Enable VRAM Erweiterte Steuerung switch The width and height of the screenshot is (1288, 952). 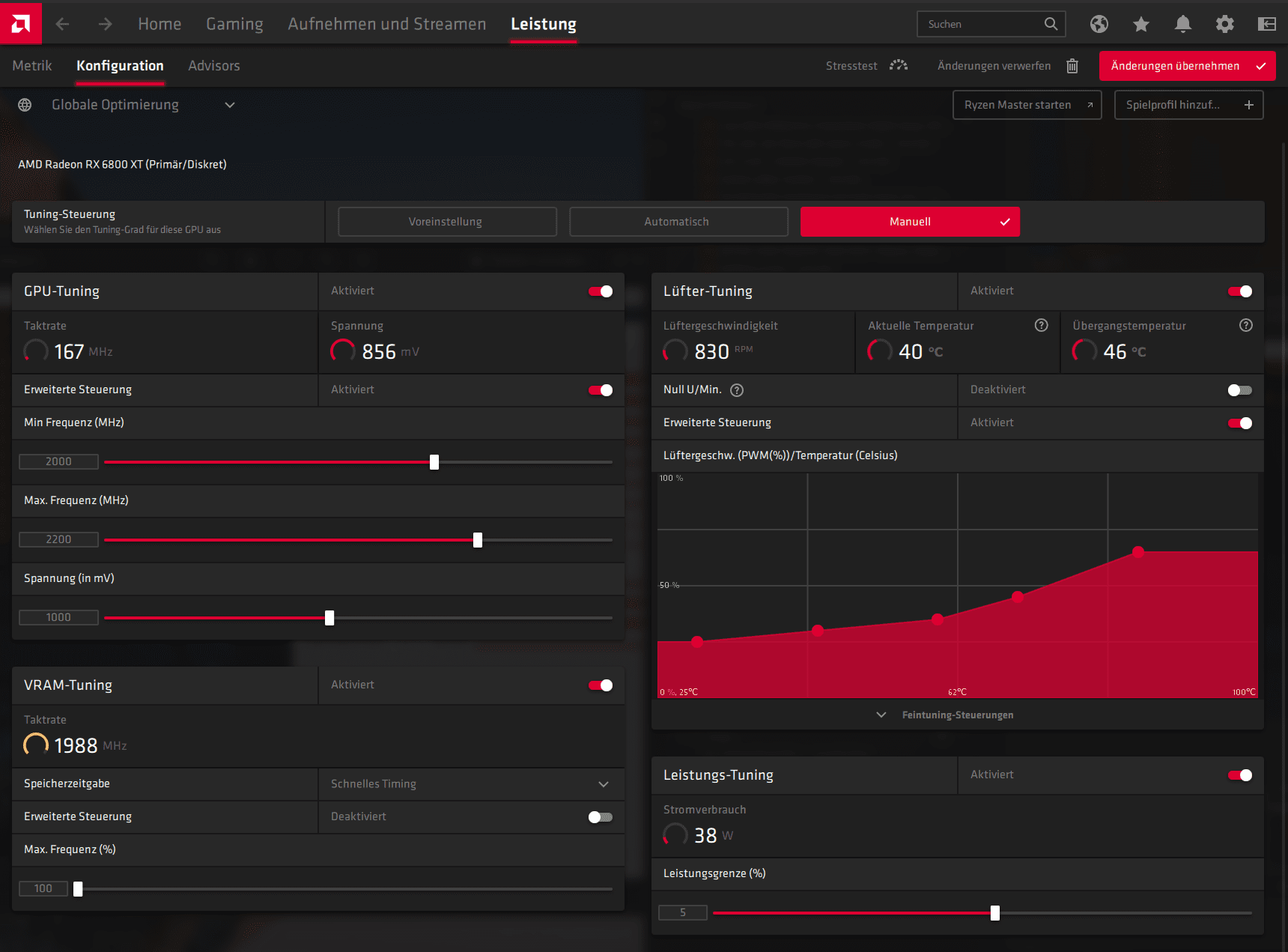pyautogui.click(x=601, y=817)
